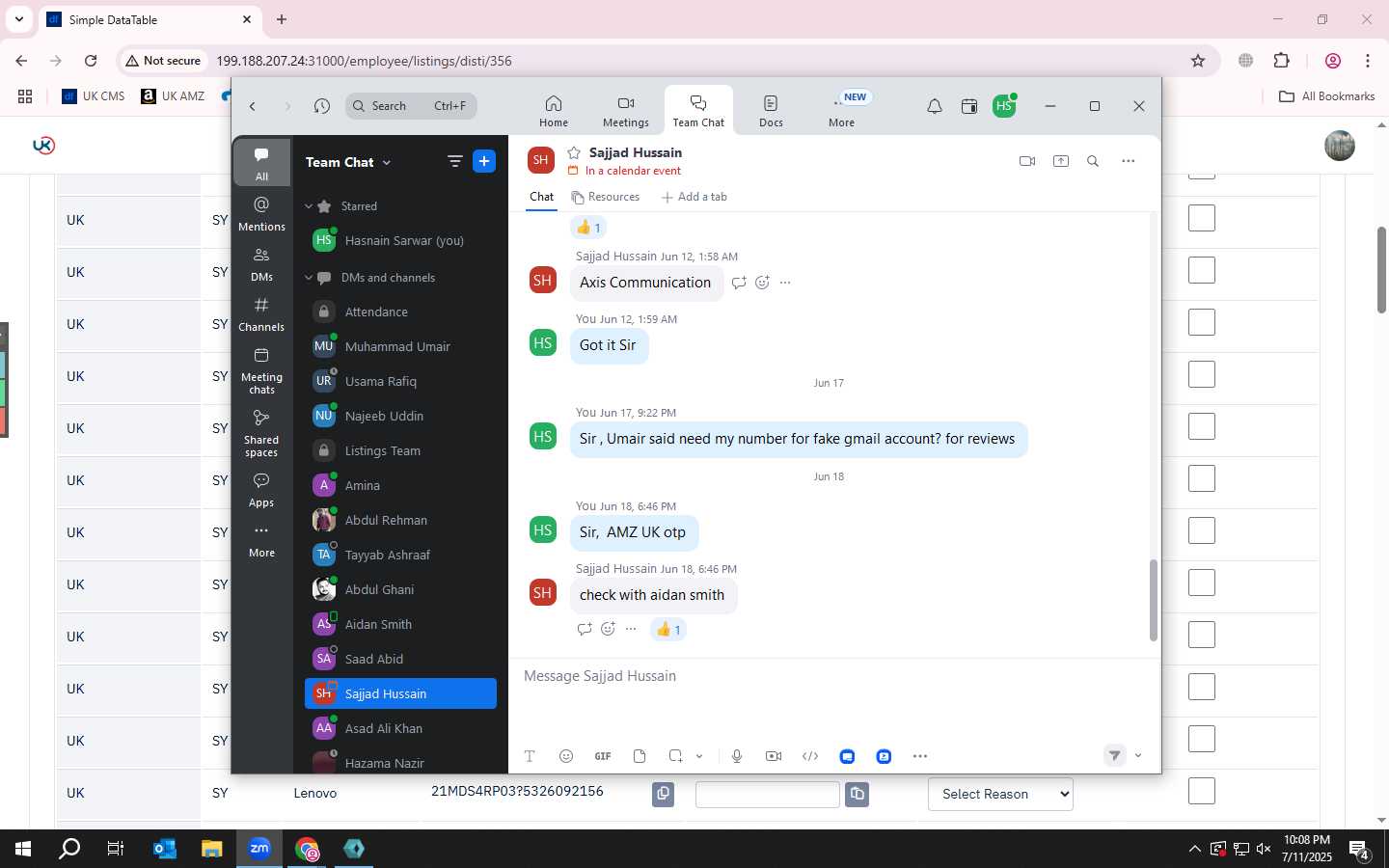The height and width of the screenshot is (868, 1389).
Task: Open the Zoom Home tab
Action: [x=554, y=111]
